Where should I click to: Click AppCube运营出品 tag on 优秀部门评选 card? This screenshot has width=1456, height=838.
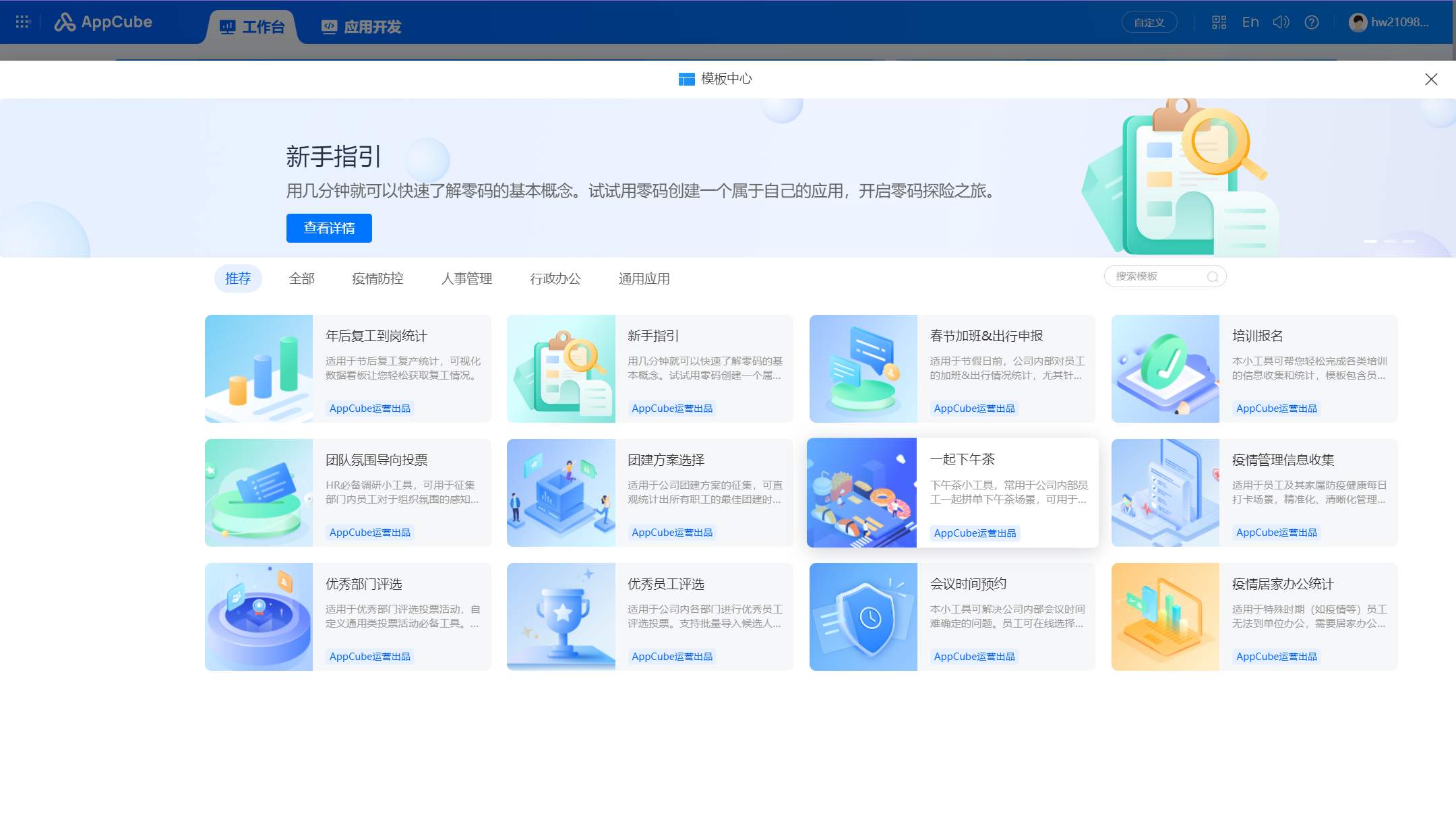pyautogui.click(x=370, y=657)
